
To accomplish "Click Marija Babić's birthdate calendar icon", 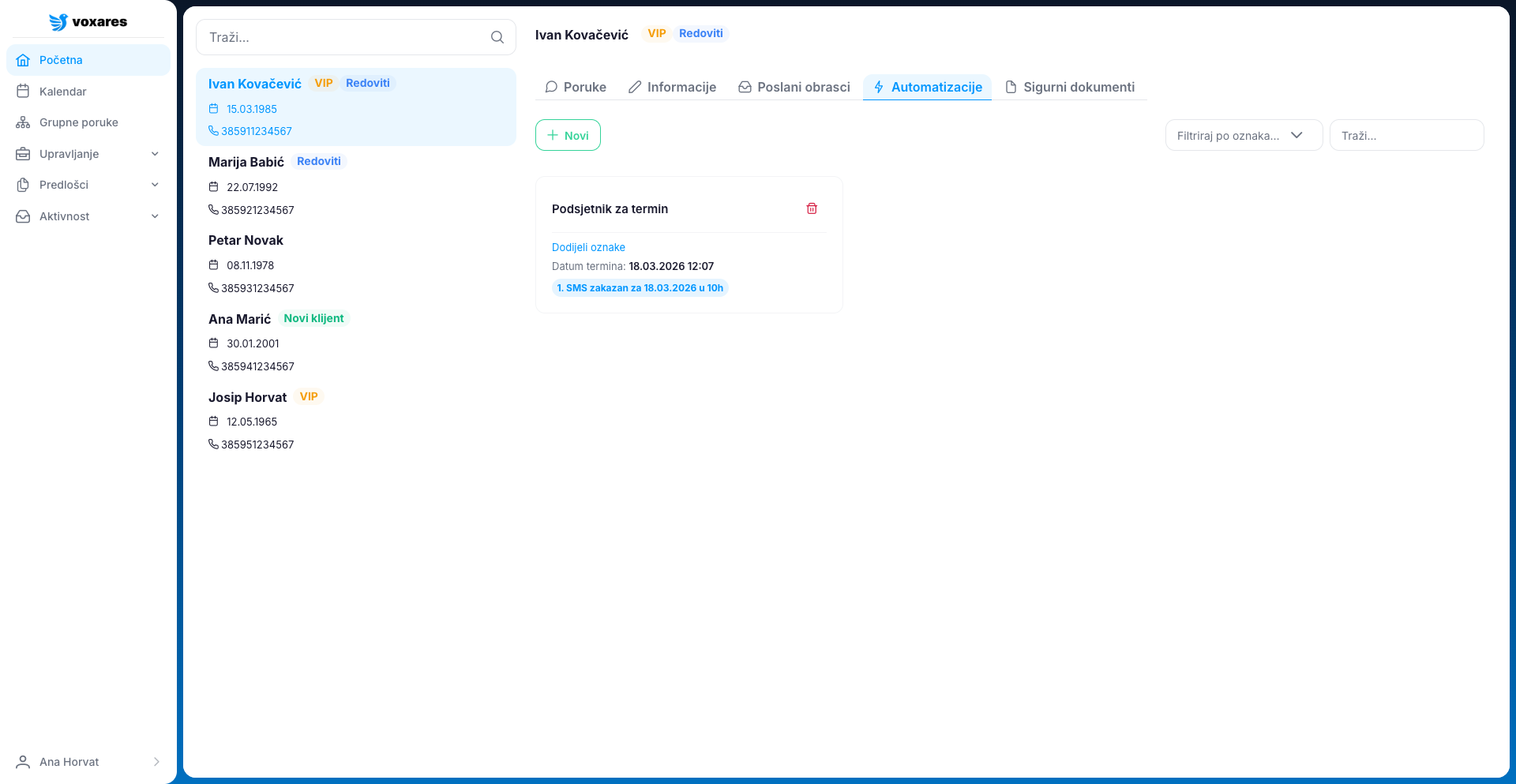I will tap(213, 187).
